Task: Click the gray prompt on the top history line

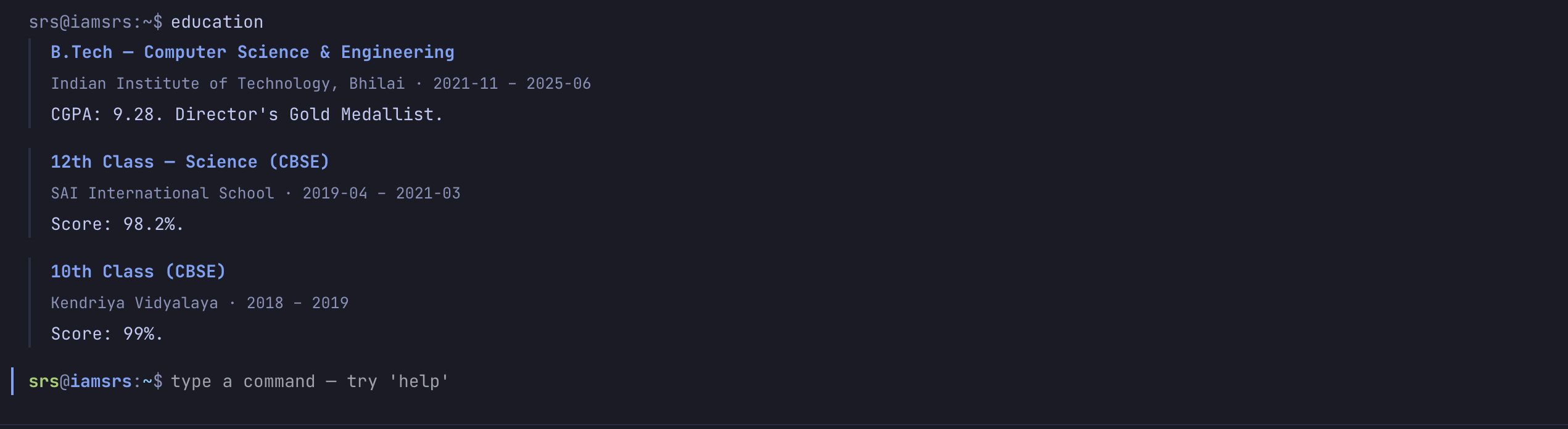Action: click(x=96, y=22)
